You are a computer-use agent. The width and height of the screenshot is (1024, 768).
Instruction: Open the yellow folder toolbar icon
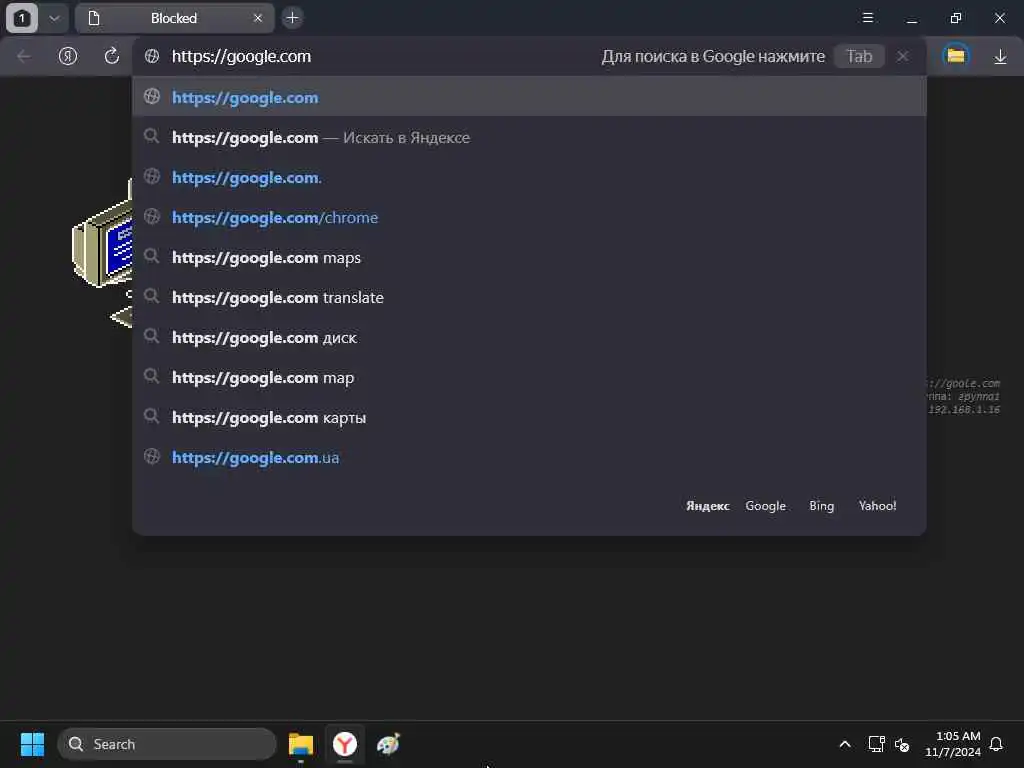click(x=956, y=56)
